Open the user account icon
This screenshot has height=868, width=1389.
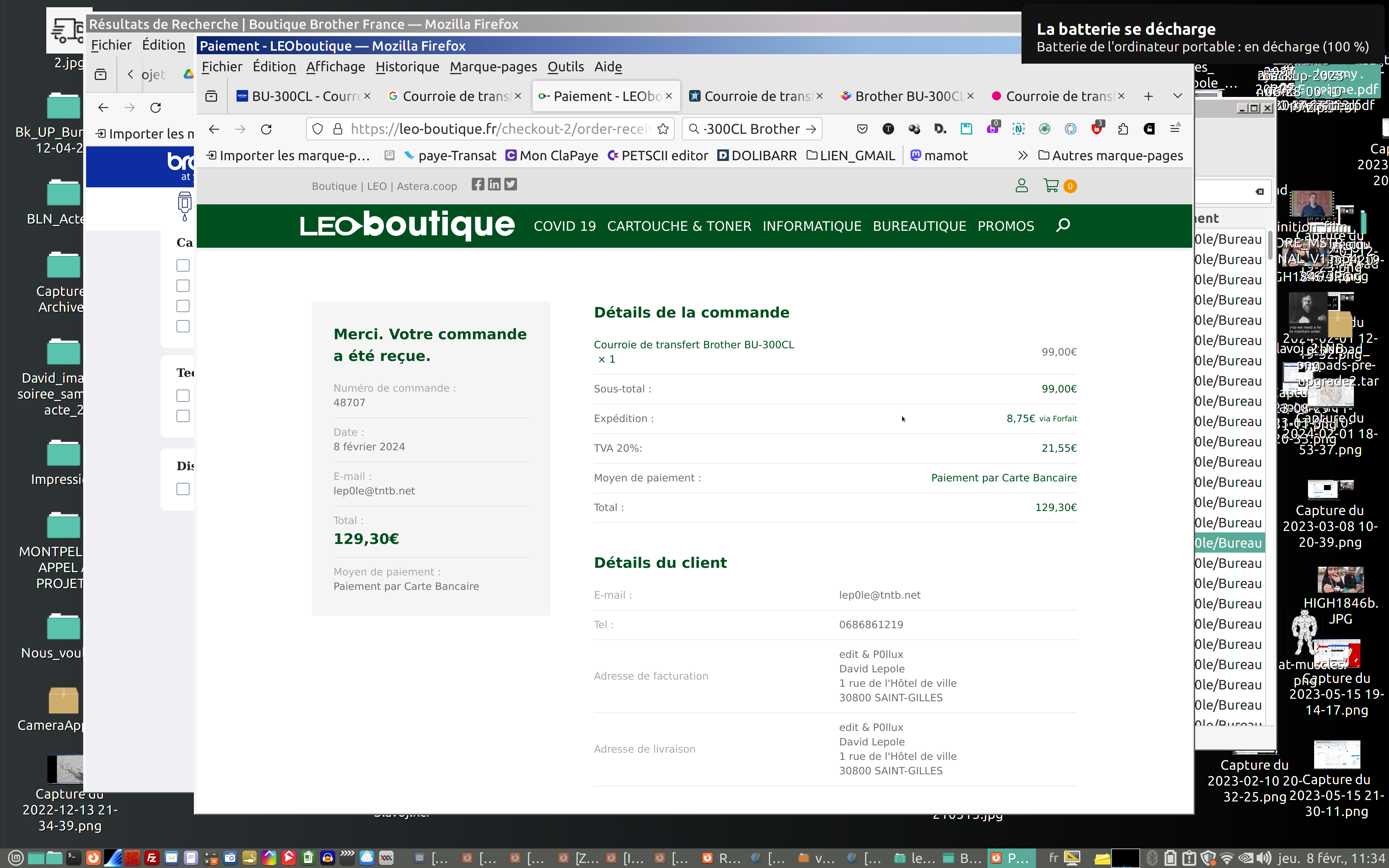coord(1021,186)
